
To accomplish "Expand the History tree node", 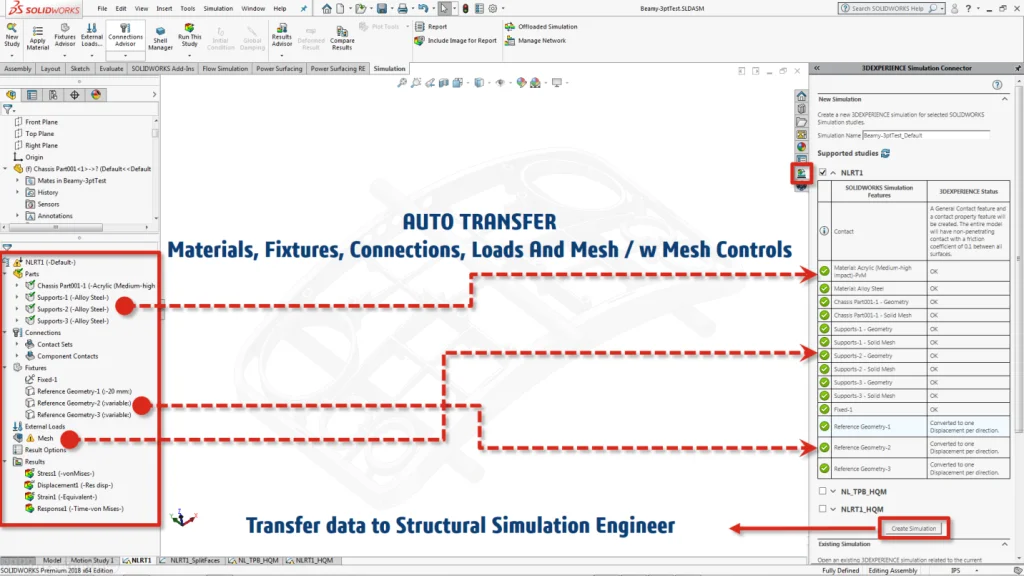I will 18,192.
